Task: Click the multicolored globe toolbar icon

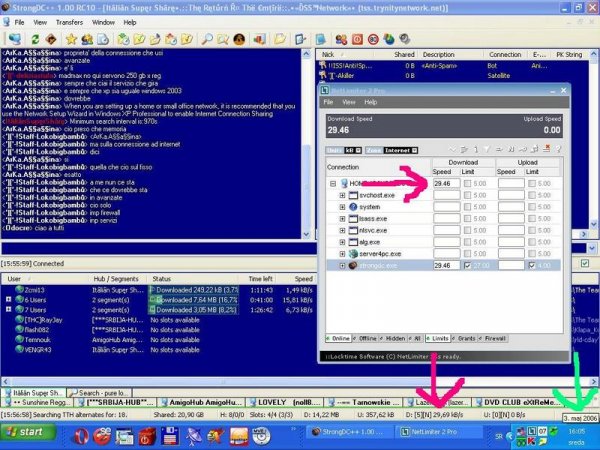Action: (389, 39)
